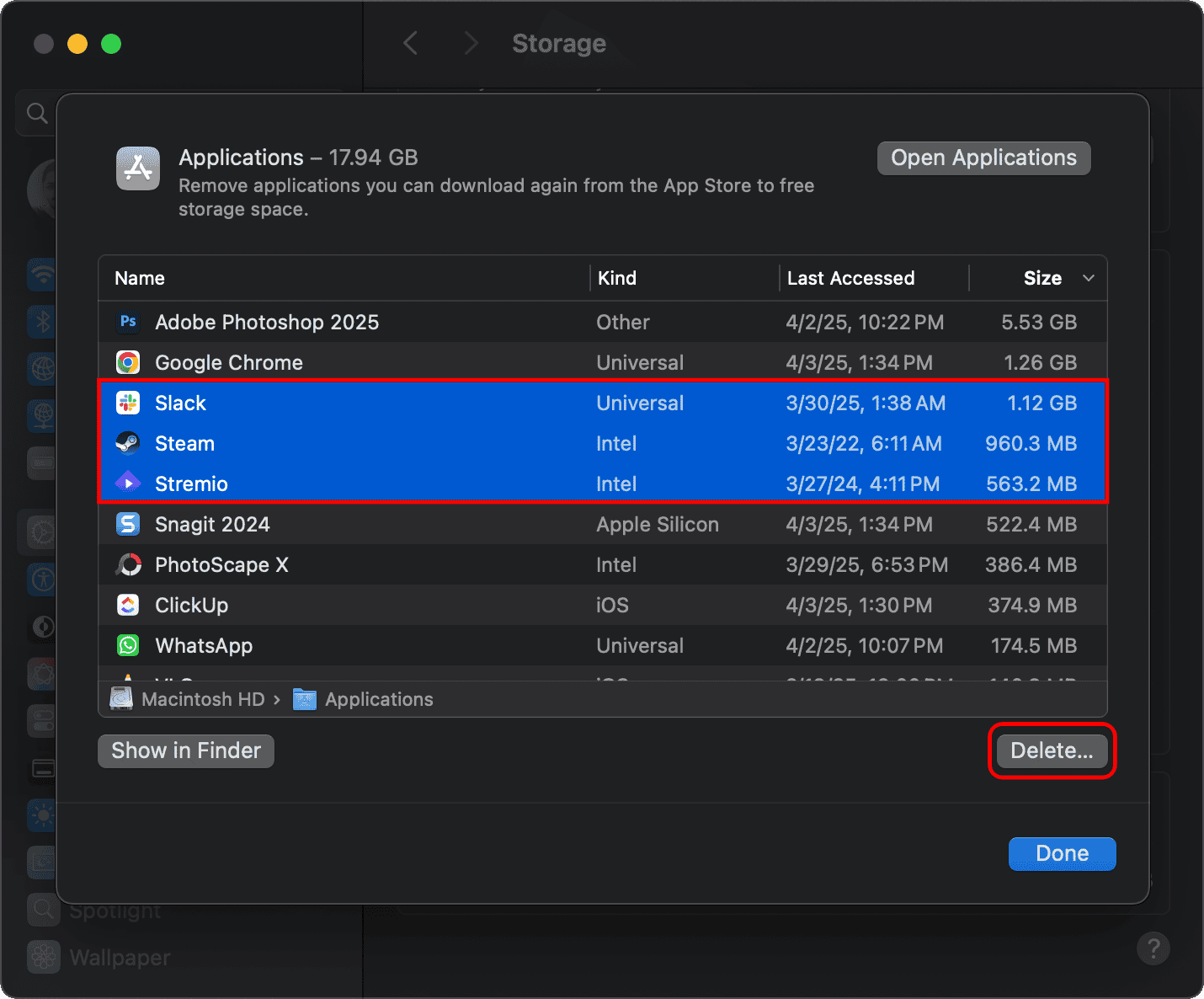Click the PhotoScape X app icon

pyautogui.click(x=128, y=564)
